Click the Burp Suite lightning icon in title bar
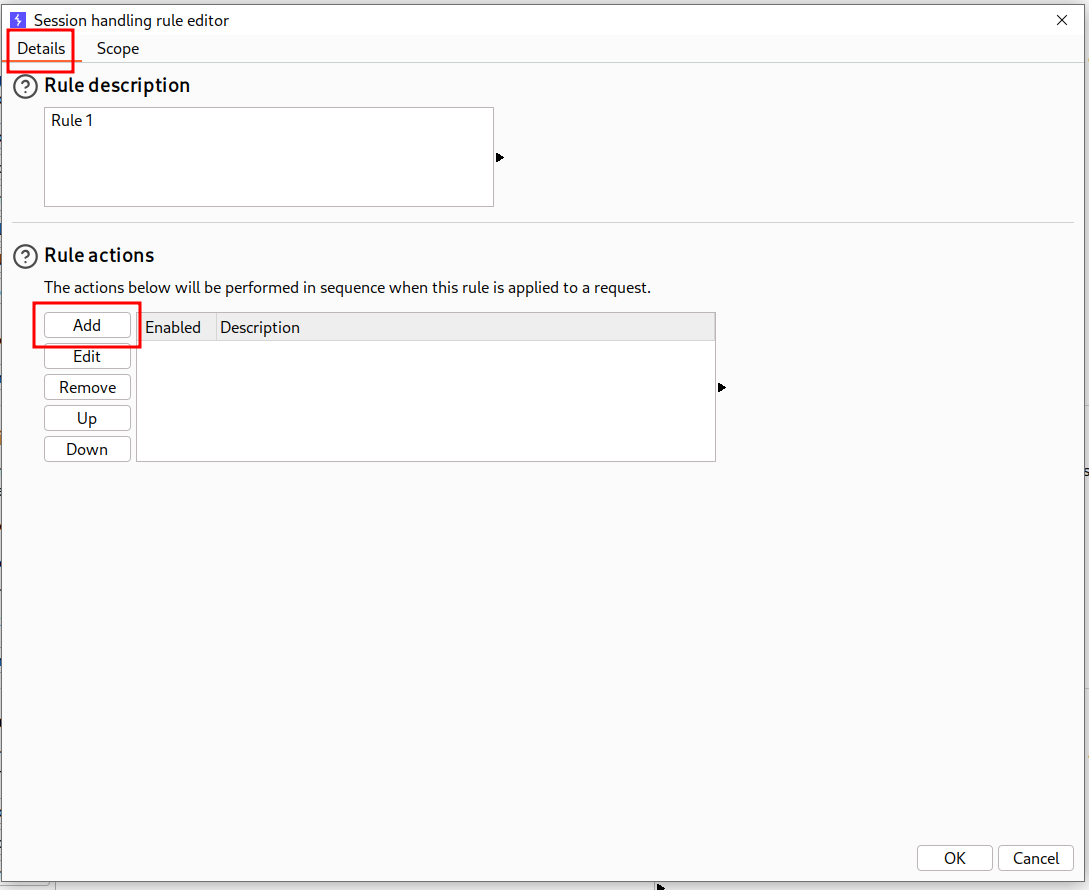Screen dimensions: 1089x890 (x=17, y=19)
